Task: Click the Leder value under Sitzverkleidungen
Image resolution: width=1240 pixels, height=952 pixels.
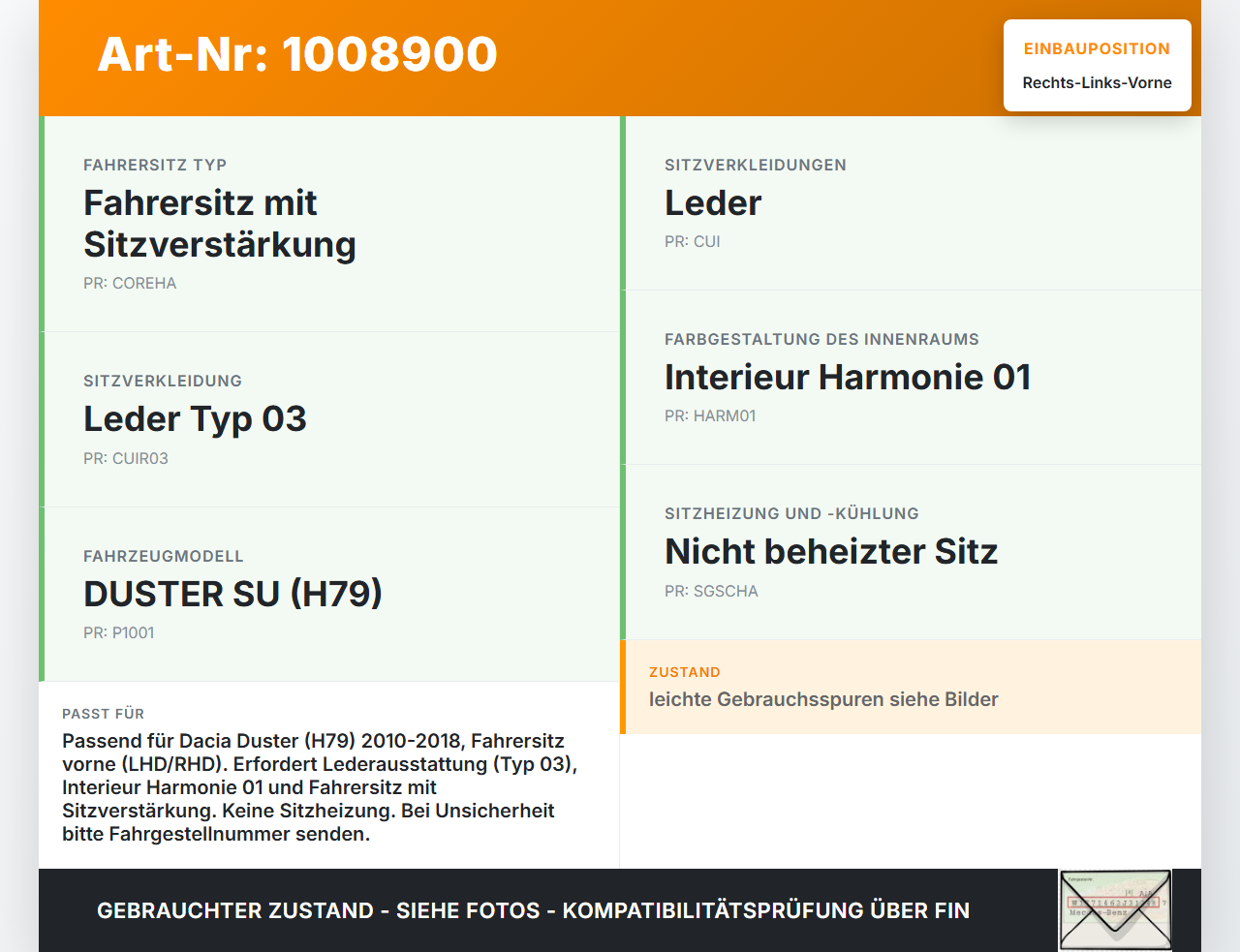Action: [x=713, y=202]
